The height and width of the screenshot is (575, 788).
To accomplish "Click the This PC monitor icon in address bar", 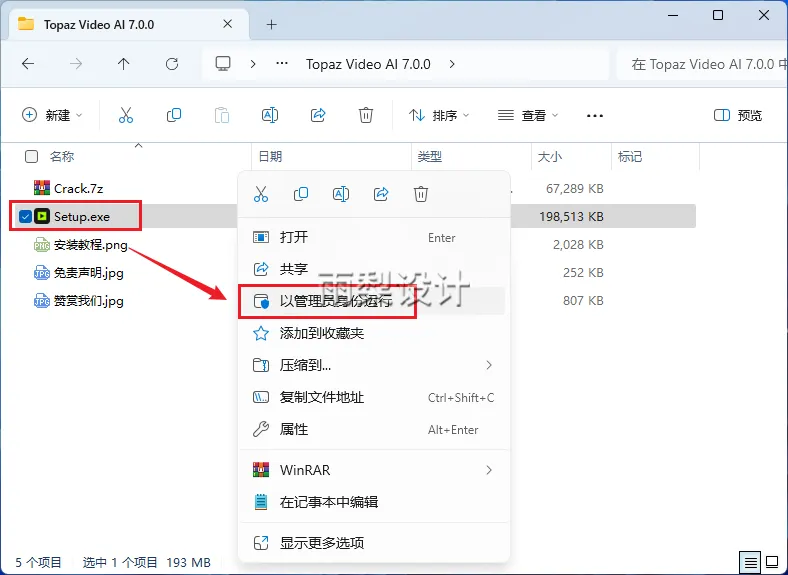I will pos(223,64).
